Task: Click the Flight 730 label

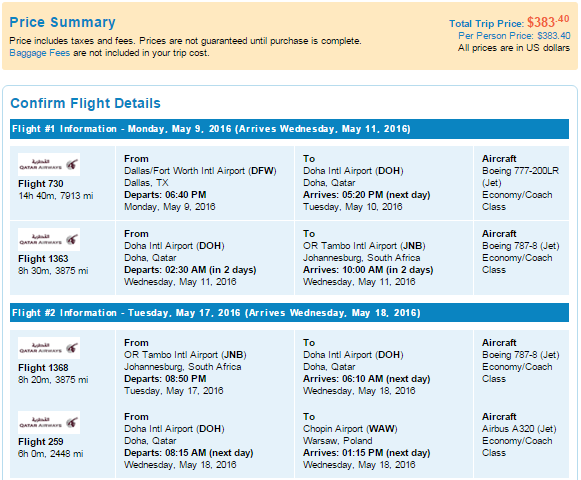Action: pos(41,184)
